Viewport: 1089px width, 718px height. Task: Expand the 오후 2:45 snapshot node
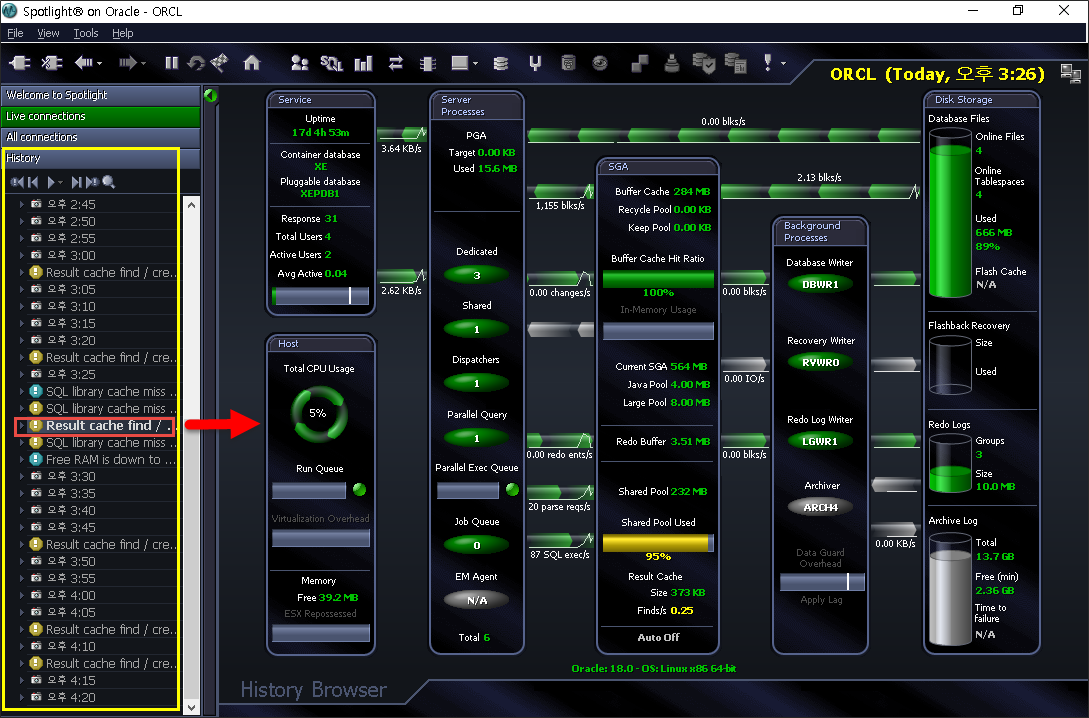[x=22, y=204]
